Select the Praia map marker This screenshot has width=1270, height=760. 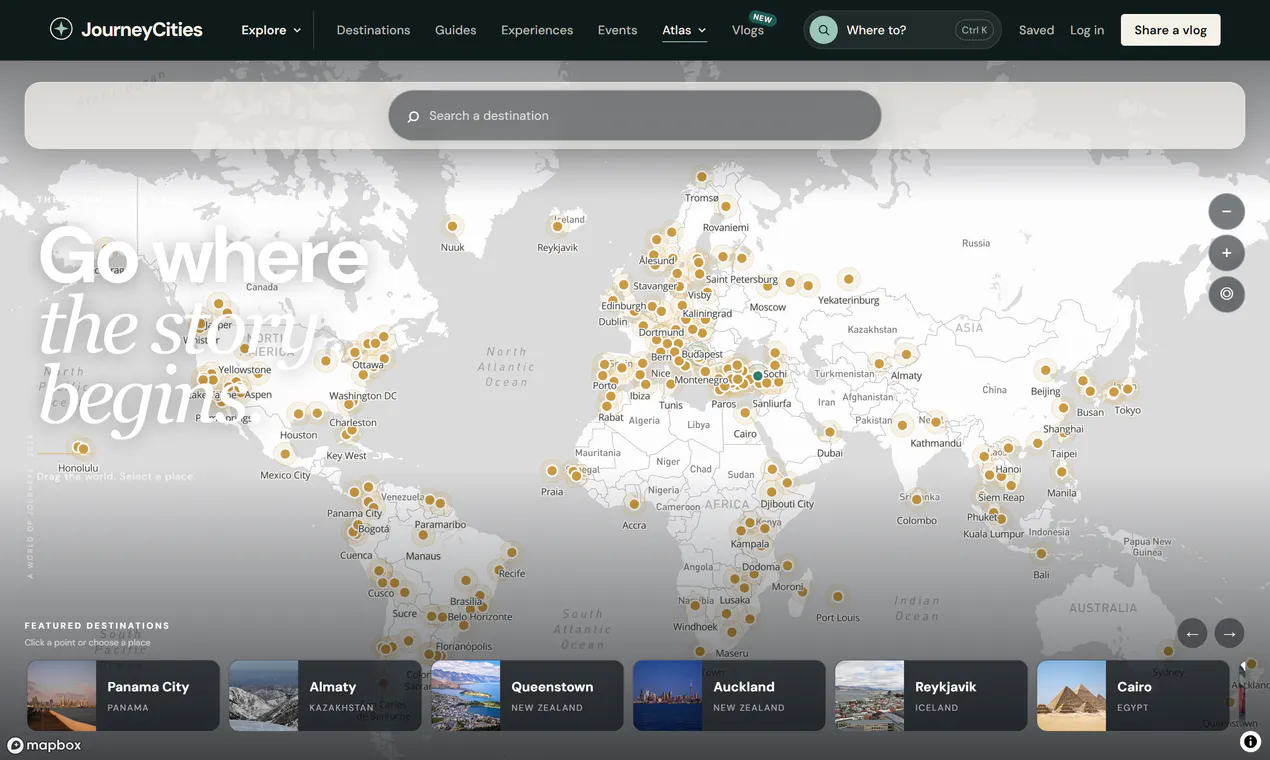point(552,470)
